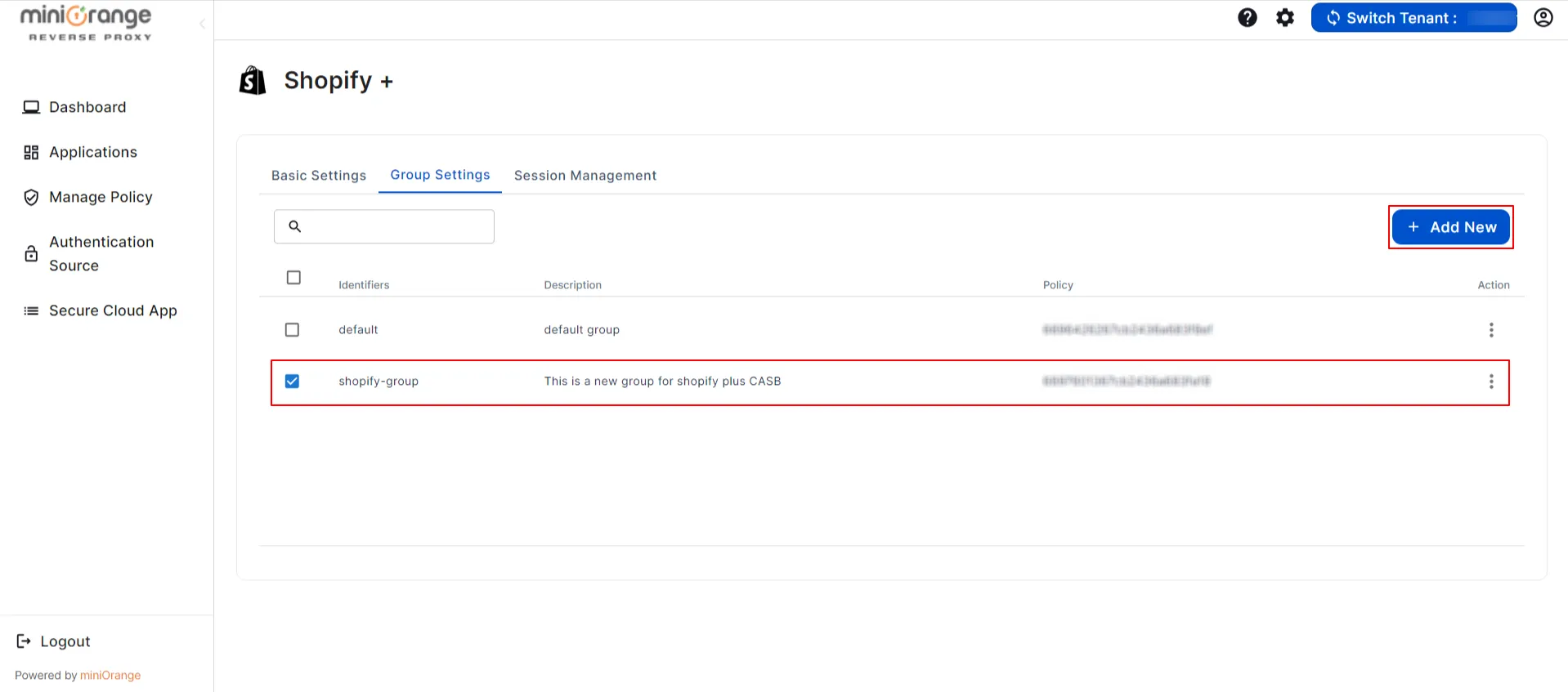Viewport: 1568px width, 692px height.
Task: Uncheck the shopify-group row checkbox
Action: pyautogui.click(x=292, y=382)
